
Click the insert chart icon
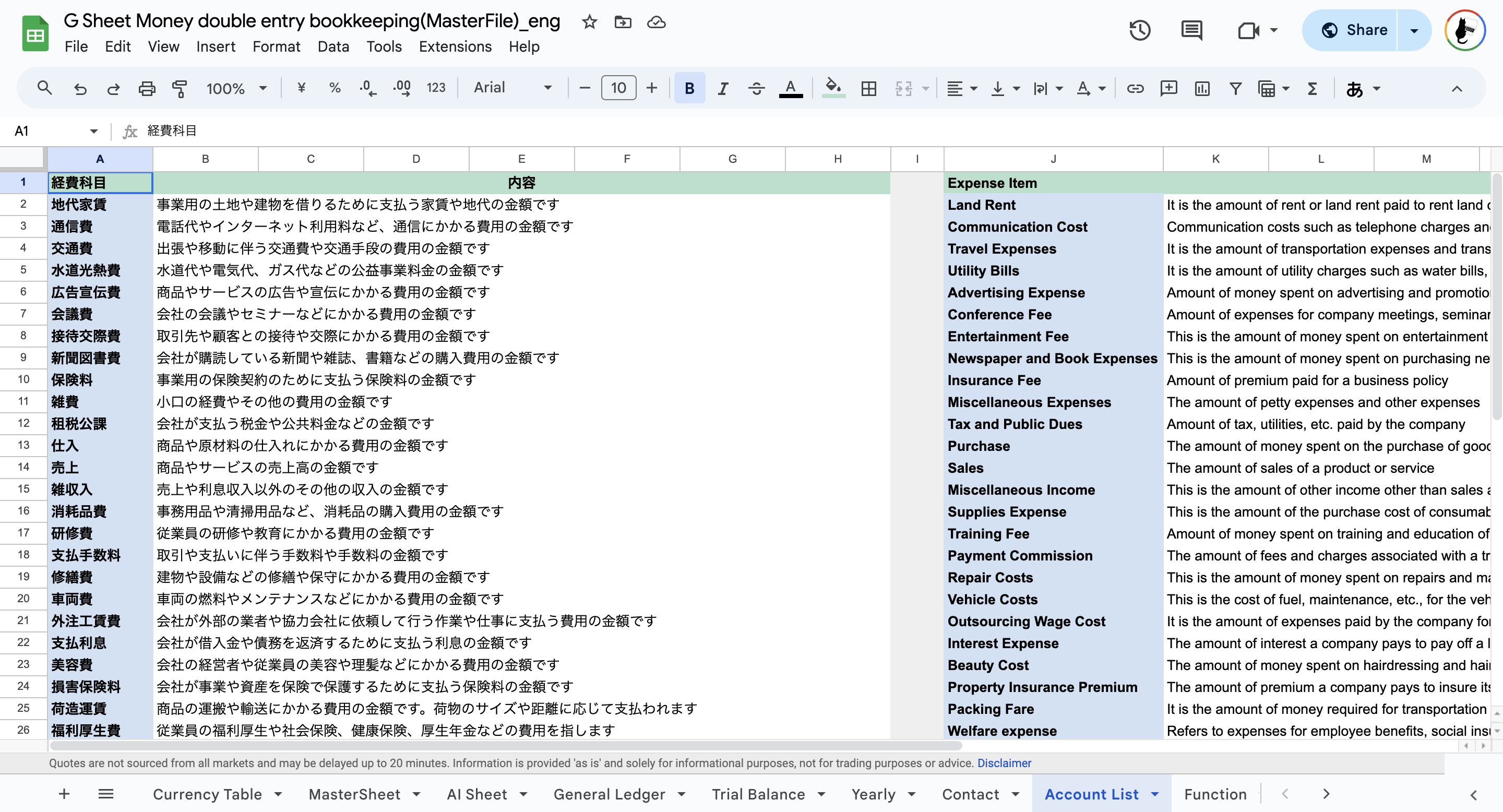click(1202, 88)
